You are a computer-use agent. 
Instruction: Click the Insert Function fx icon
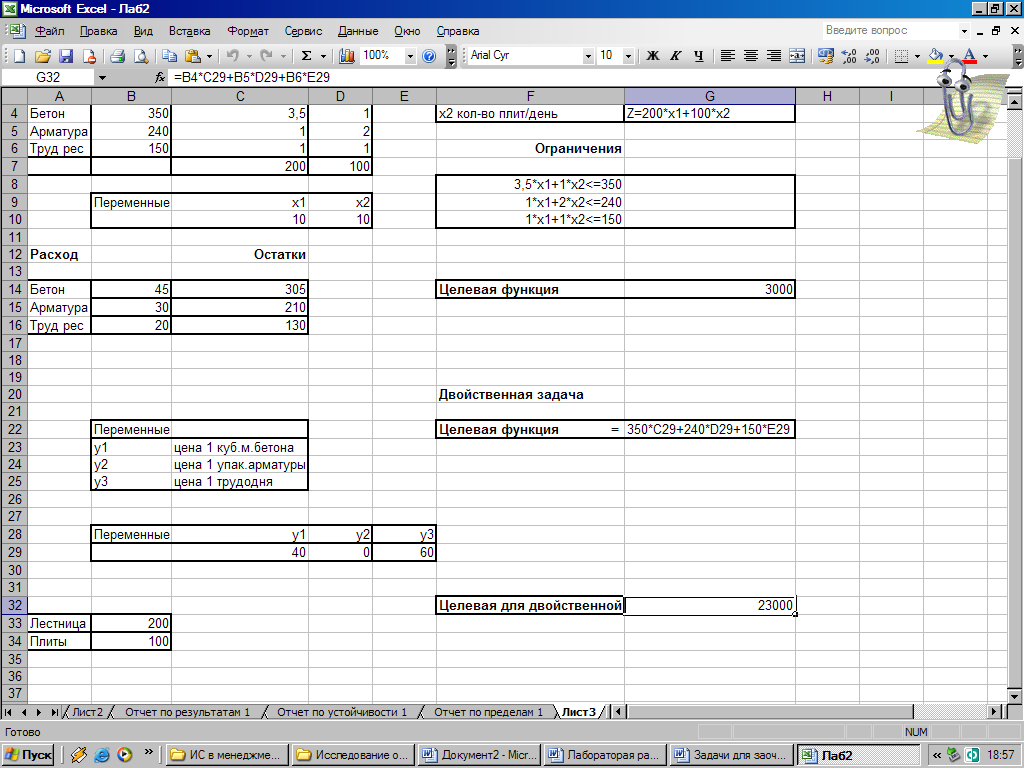160,78
